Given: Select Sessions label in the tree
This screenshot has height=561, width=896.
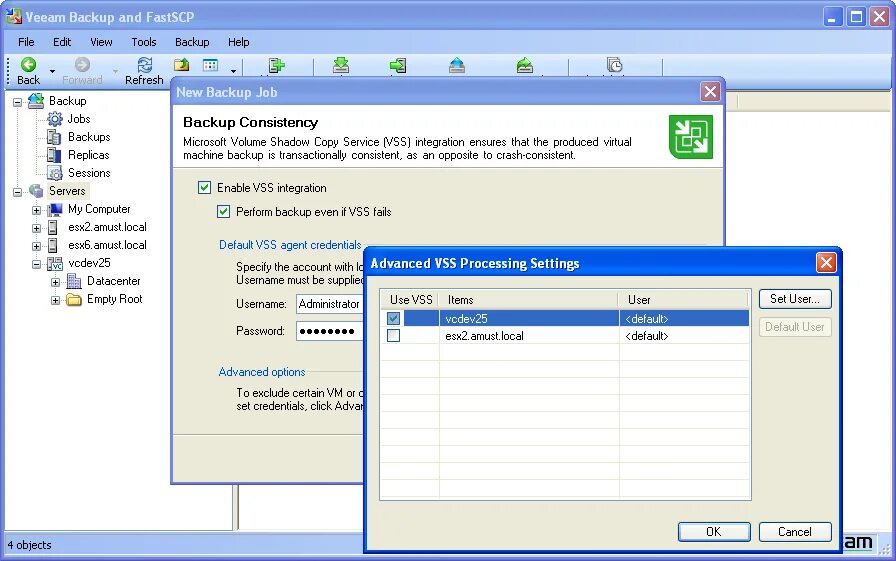Looking at the screenshot, I should pyautogui.click(x=89, y=173).
